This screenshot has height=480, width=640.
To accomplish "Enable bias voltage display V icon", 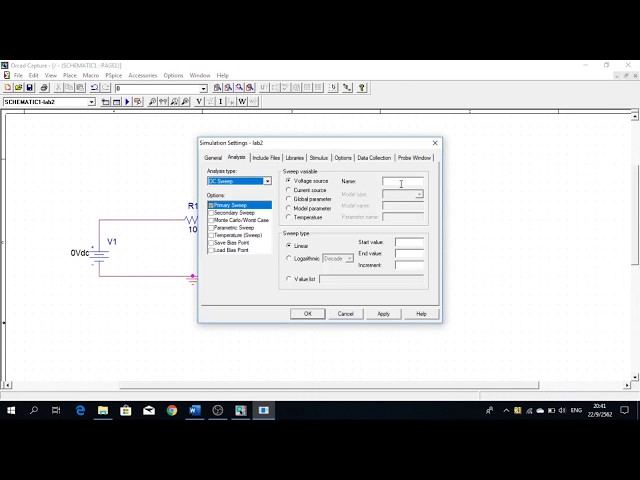I will tap(199, 102).
